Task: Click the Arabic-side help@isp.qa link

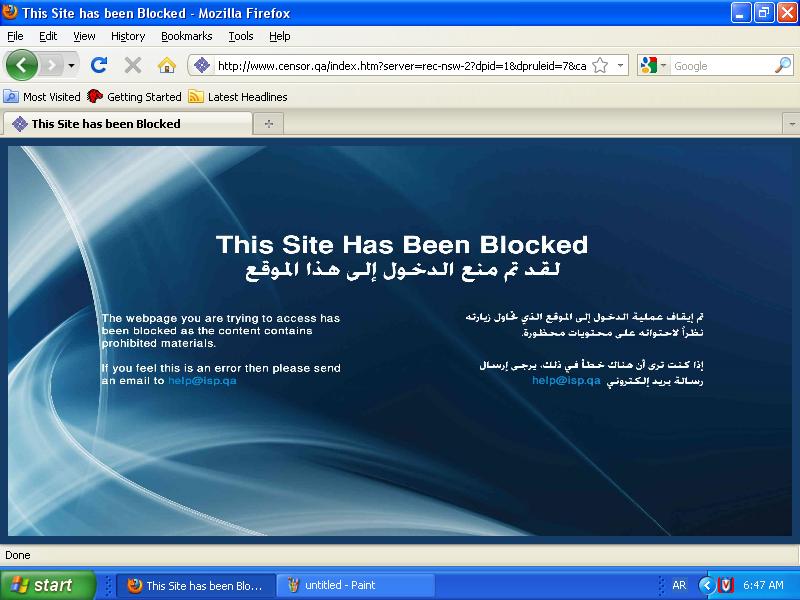Action: point(566,381)
